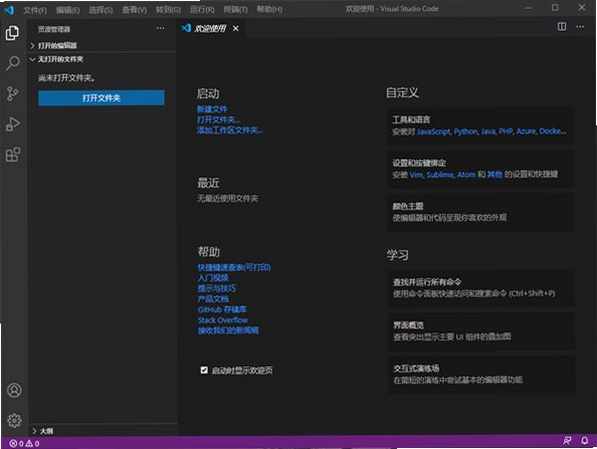The height and width of the screenshot is (449, 597).
Task: Open the 颜色主题 card
Action: (480, 212)
